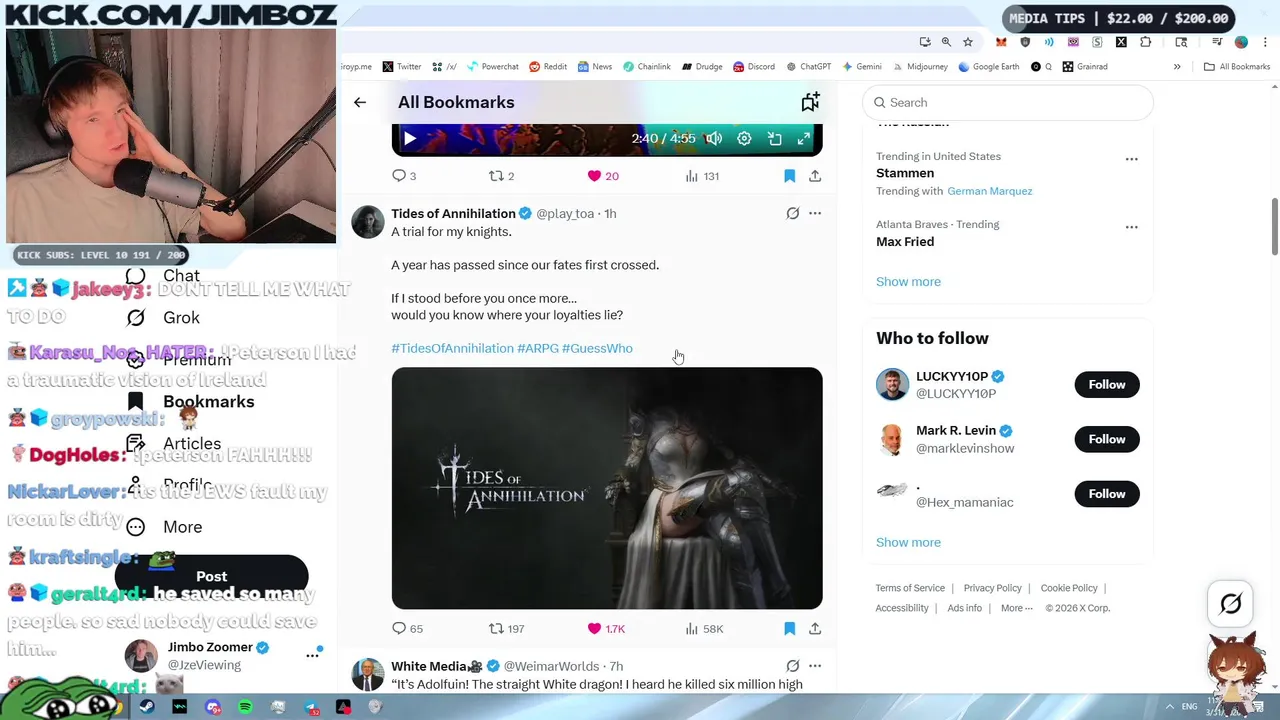Mute the top post's video

(x=714, y=139)
